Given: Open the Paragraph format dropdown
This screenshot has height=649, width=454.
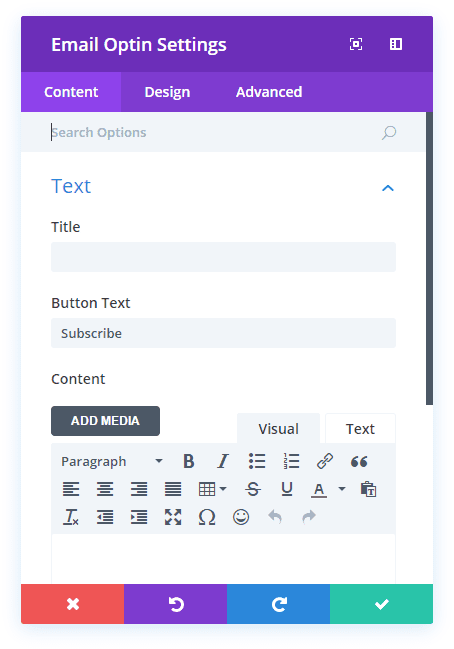Looking at the screenshot, I should (112, 461).
